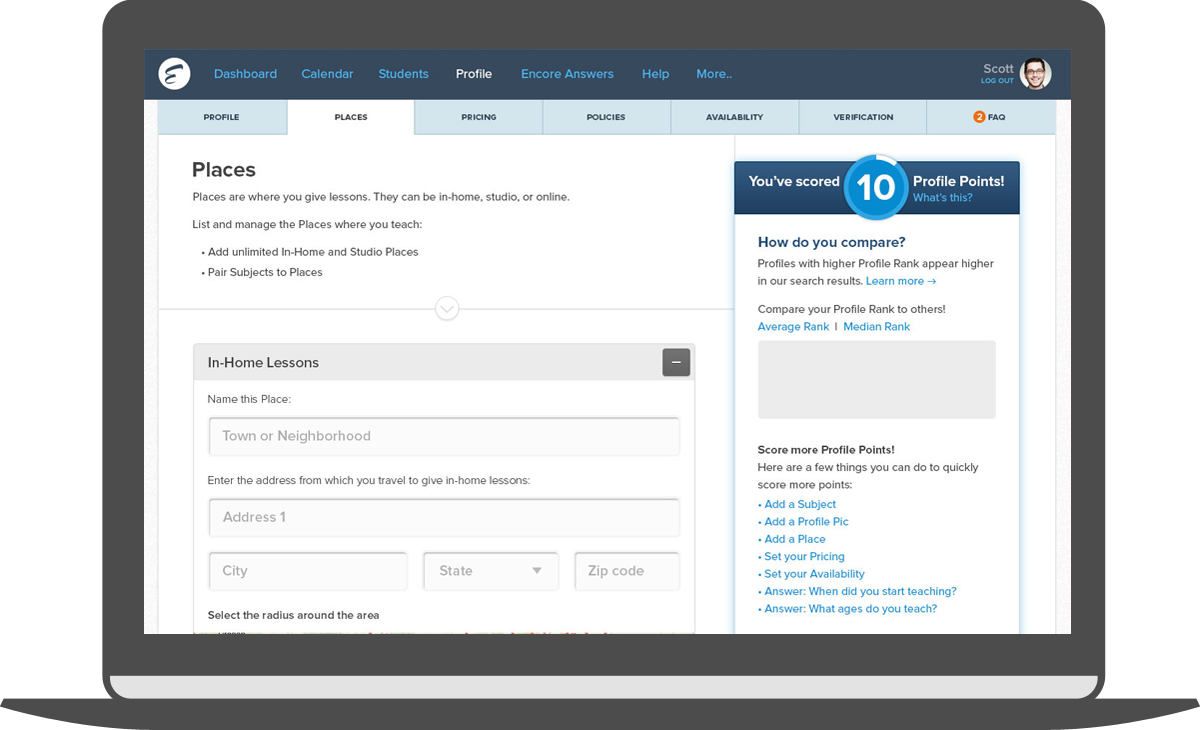
Task: Open the More.. menu
Action: pos(713,74)
